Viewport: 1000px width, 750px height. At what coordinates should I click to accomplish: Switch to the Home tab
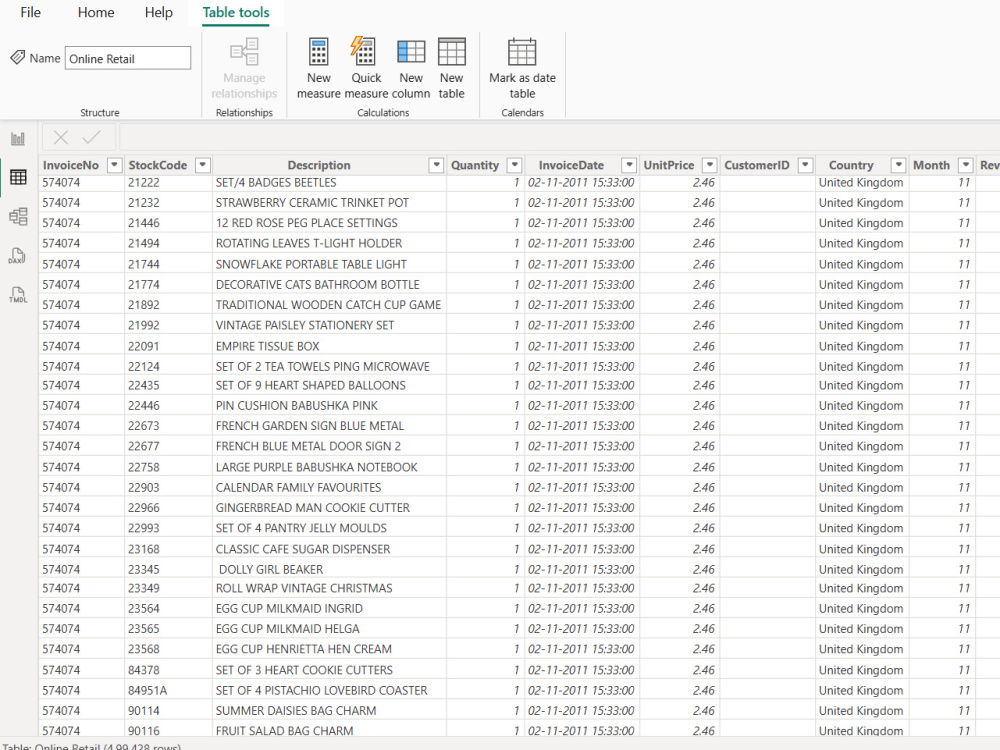(96, 12)
